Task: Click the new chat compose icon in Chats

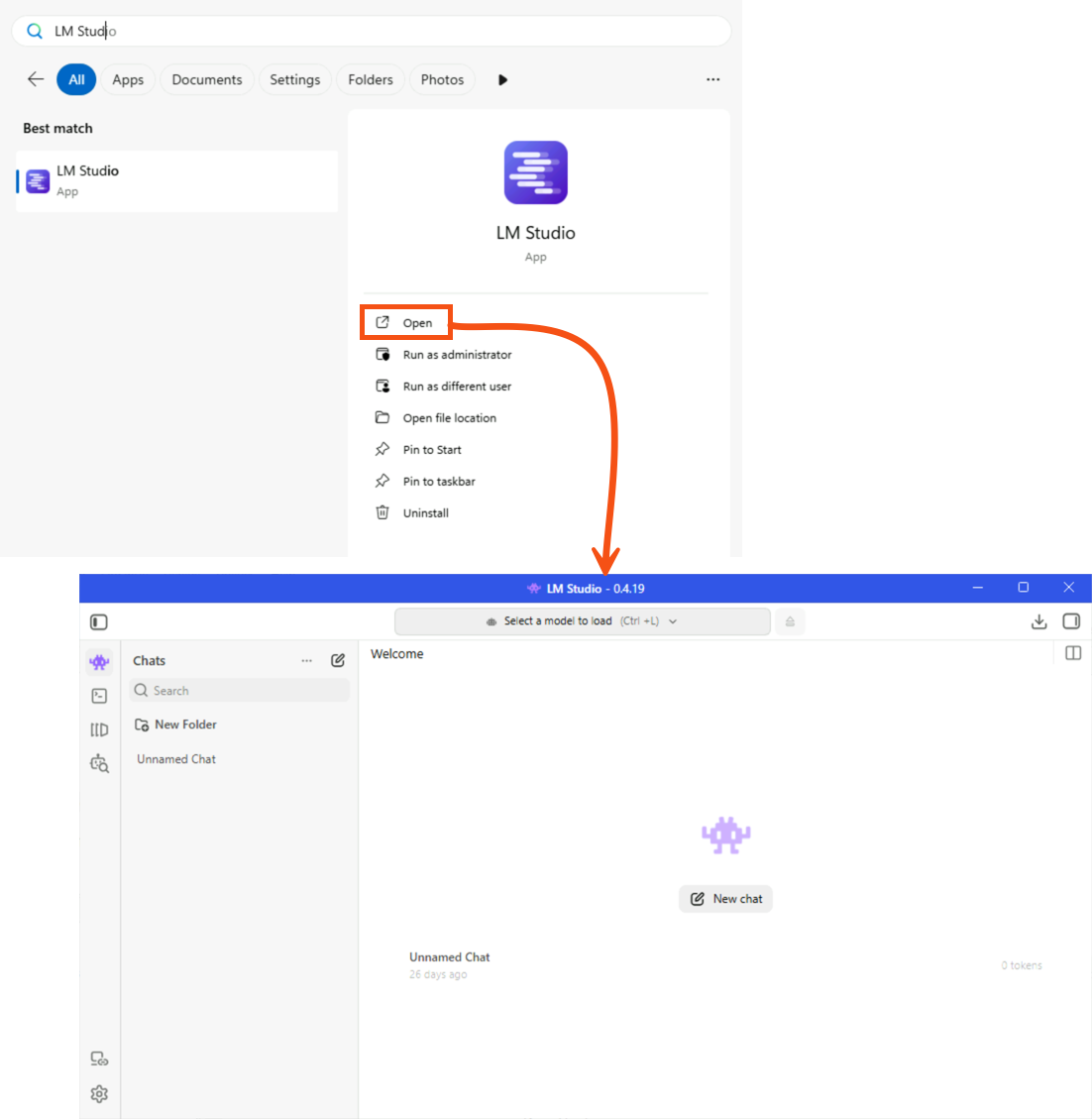Action: [x=338, y=661]
